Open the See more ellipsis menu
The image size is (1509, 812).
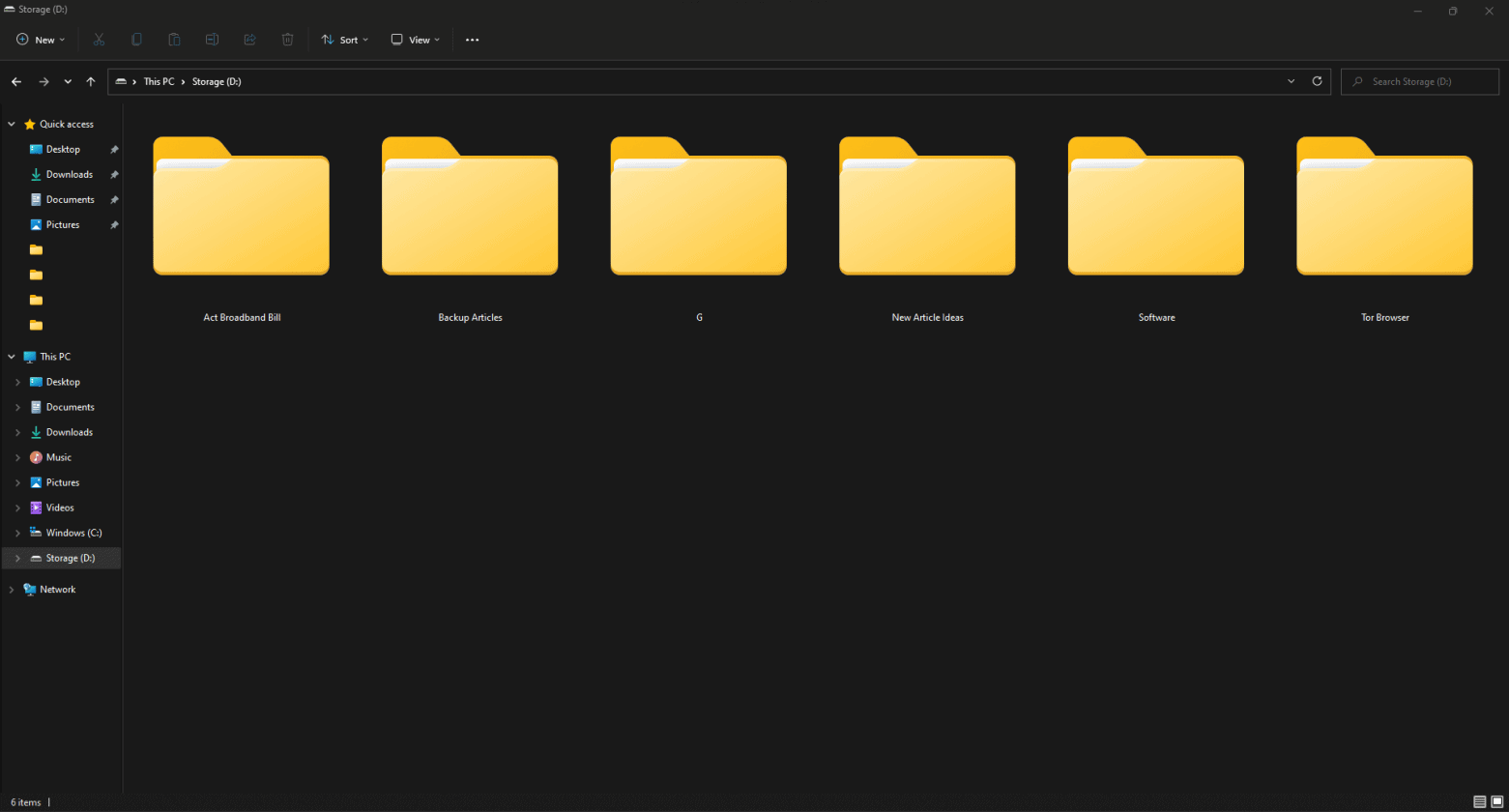(x=472, y=39)
